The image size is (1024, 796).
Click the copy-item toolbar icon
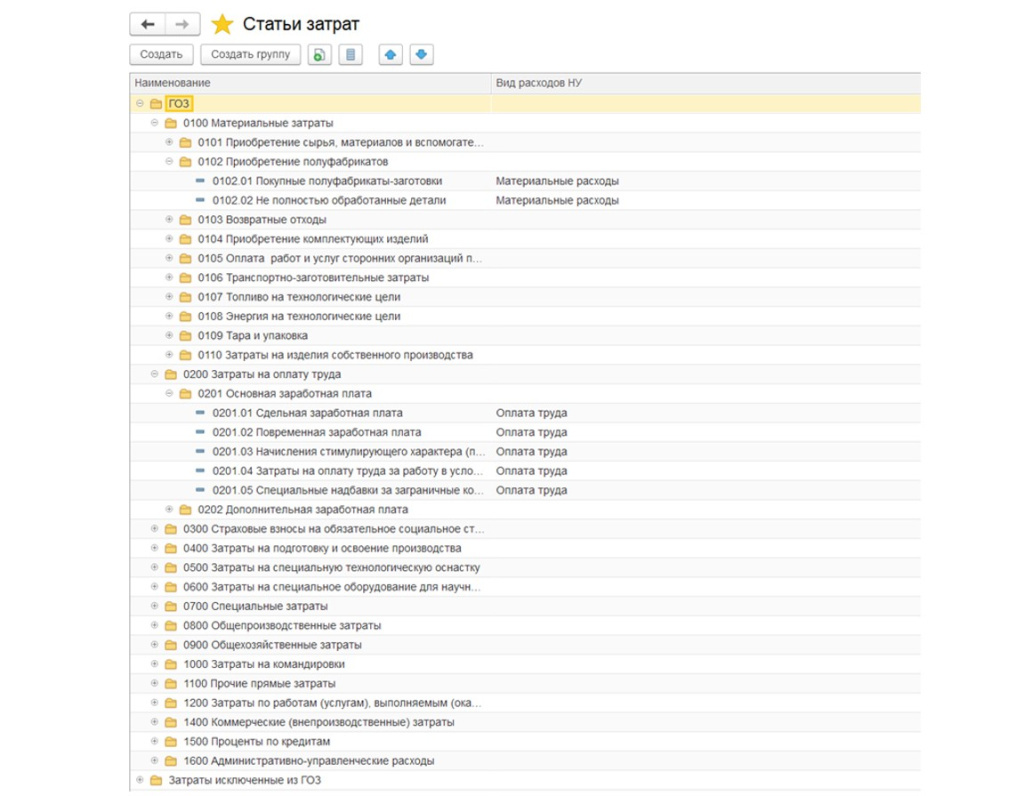click(x=319, y=55)
